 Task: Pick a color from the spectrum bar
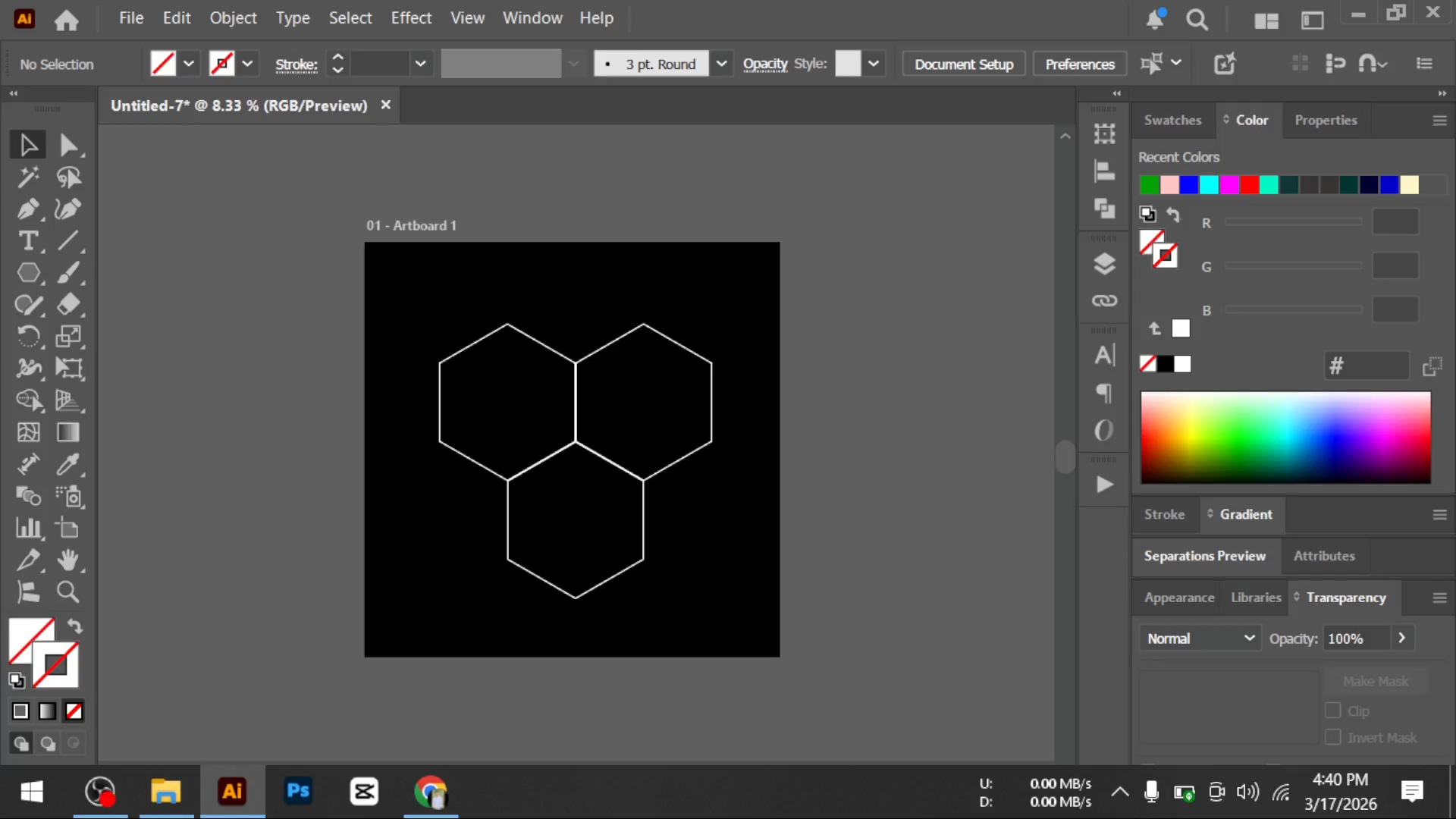click(x=1285, y=438)
